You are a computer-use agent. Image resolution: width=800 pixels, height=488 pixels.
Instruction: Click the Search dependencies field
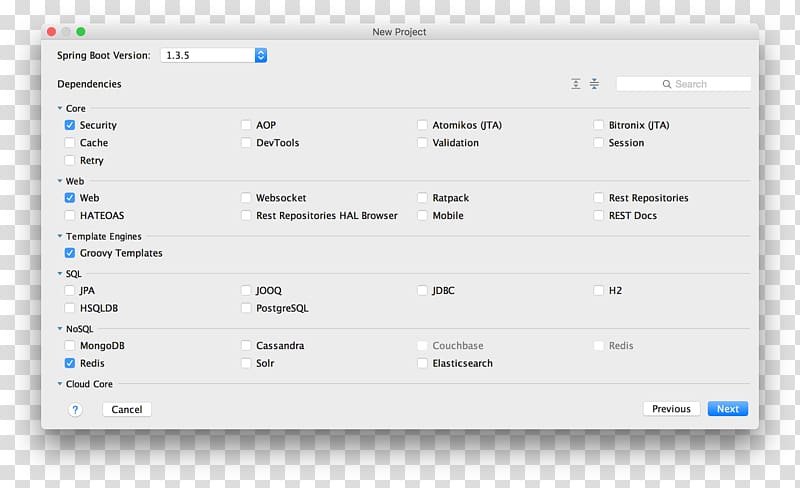point(683,84)
